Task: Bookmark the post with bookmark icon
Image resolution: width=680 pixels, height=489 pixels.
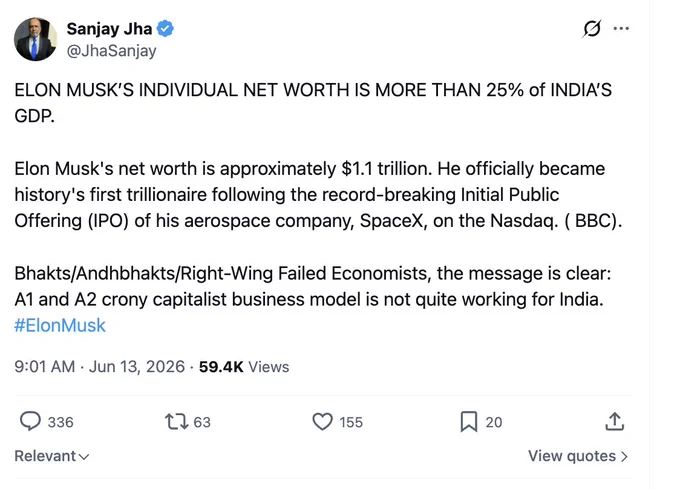Action: tap(469, 422)
